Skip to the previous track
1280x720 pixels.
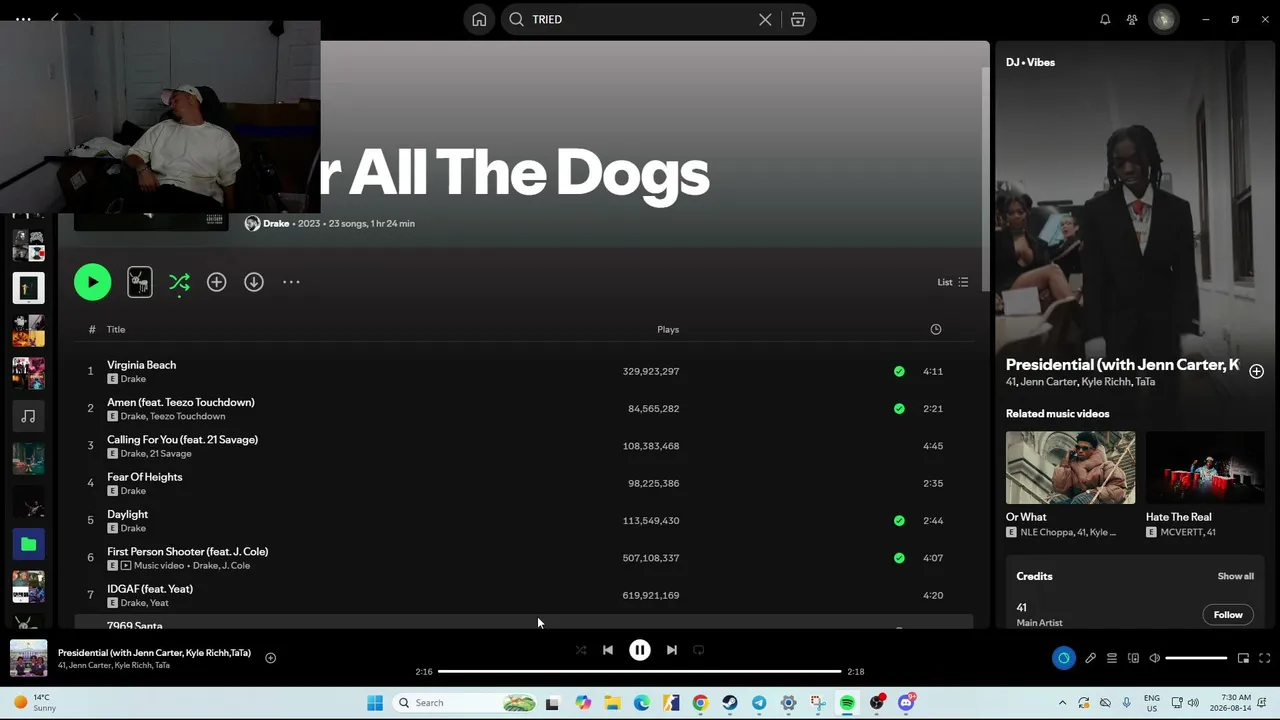point(607,650)
